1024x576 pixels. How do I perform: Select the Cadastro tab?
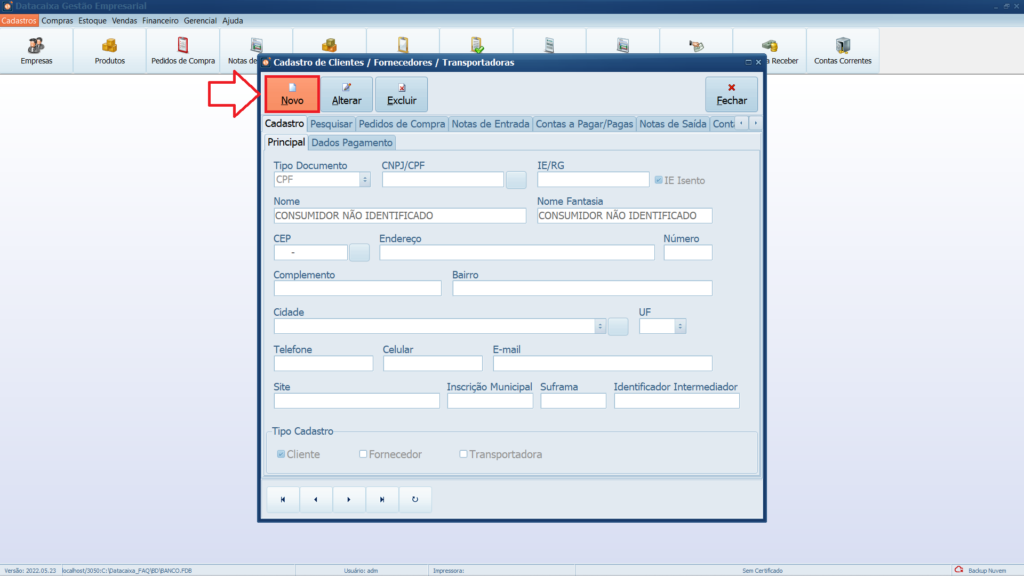point(284,123)
